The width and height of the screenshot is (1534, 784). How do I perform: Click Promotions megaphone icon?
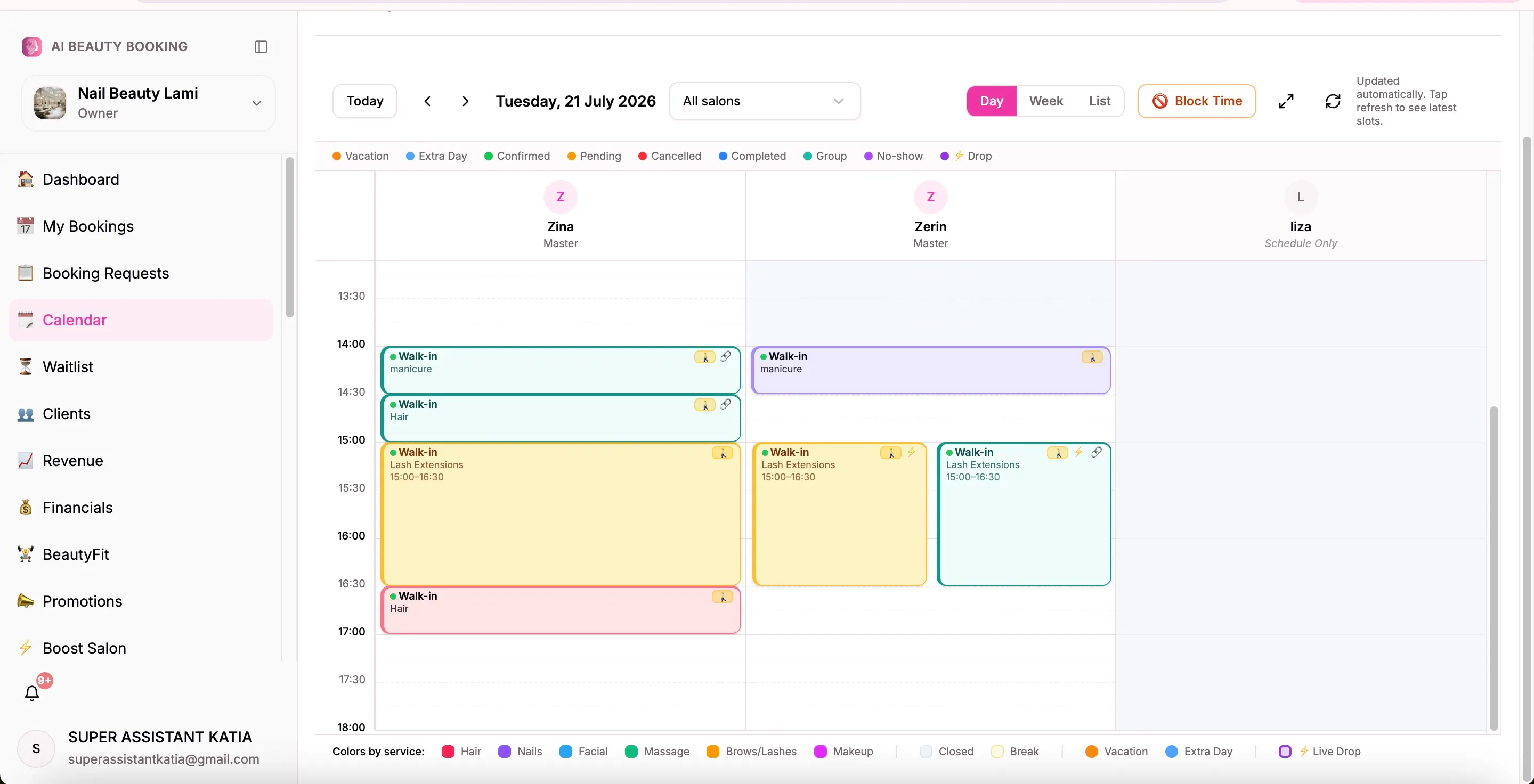click(26, 601)
